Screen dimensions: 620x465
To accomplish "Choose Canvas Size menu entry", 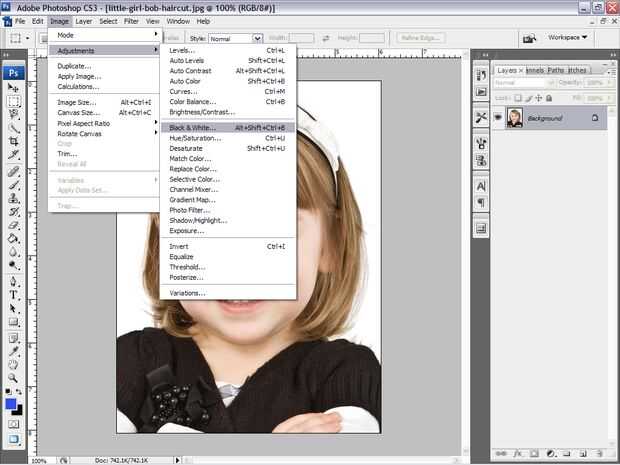I will (104, 113).
